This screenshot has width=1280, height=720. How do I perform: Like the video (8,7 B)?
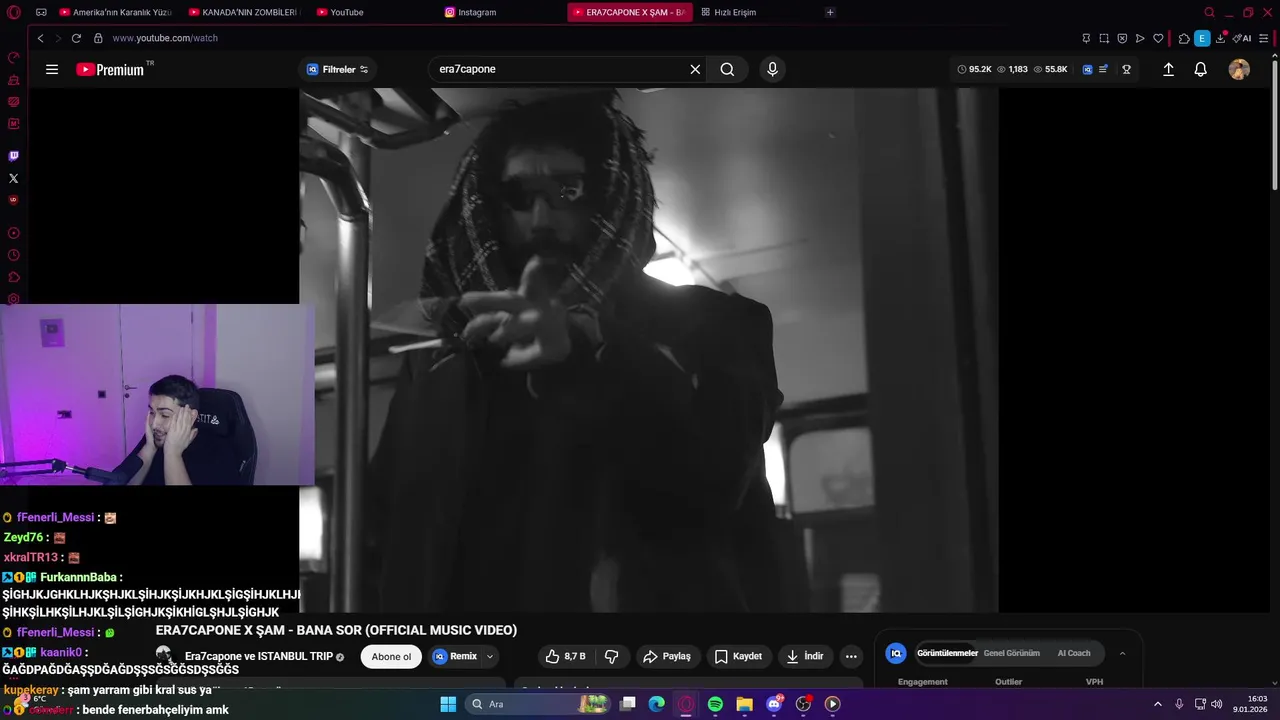pos(566,656)
